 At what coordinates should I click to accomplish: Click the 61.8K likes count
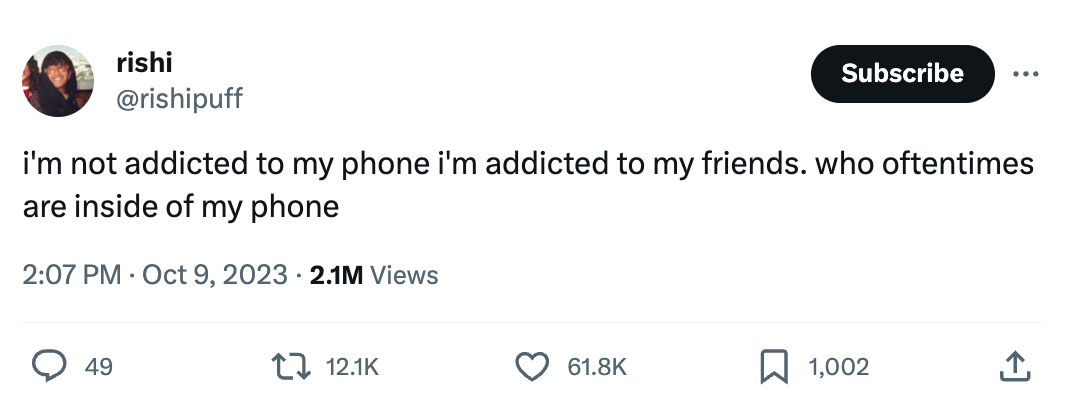pos(596,367)
